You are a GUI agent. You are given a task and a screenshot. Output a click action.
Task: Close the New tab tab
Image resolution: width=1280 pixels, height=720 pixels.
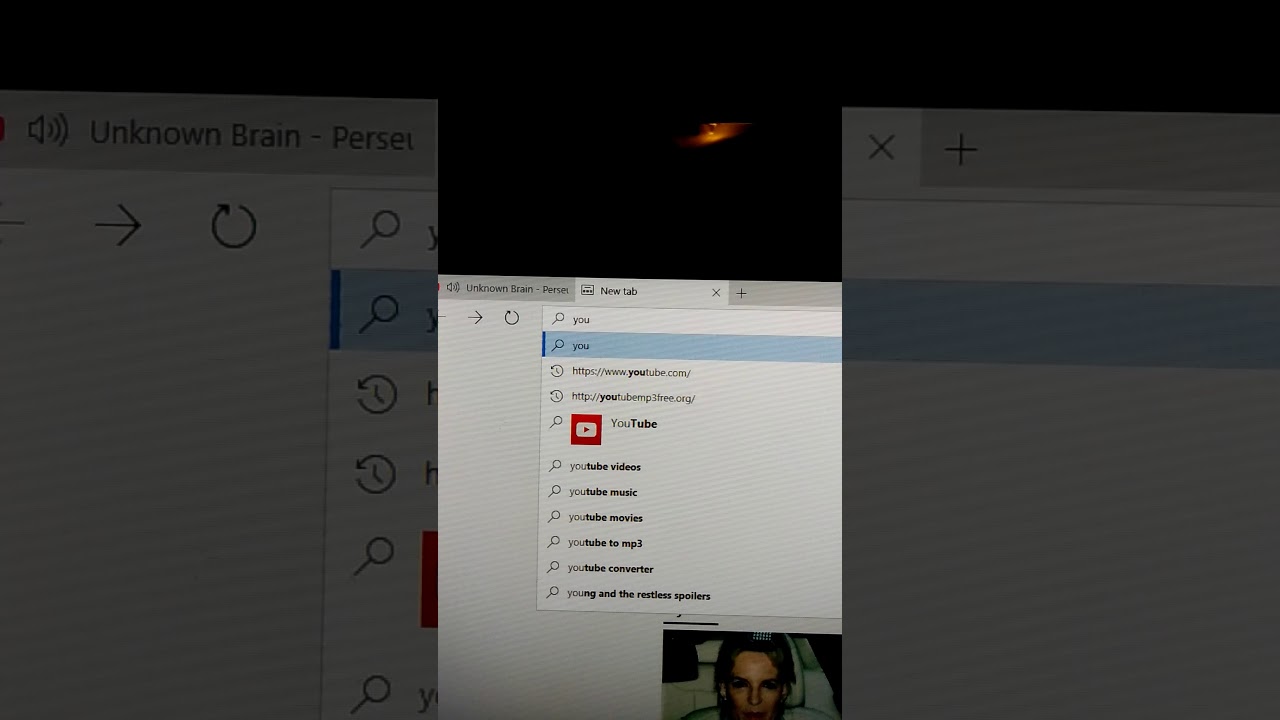tap(716, 293)
